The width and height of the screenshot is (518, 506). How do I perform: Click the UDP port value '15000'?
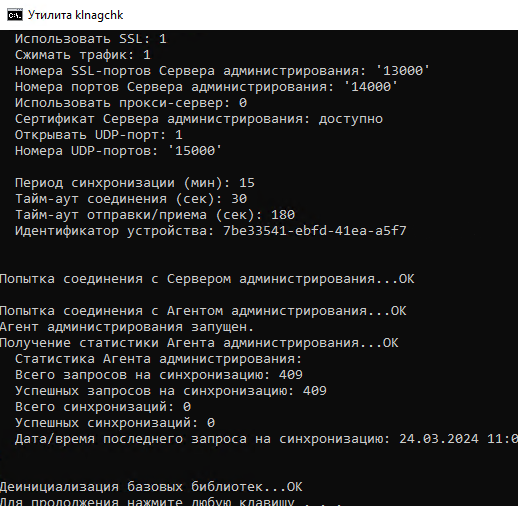click(195, 151)
